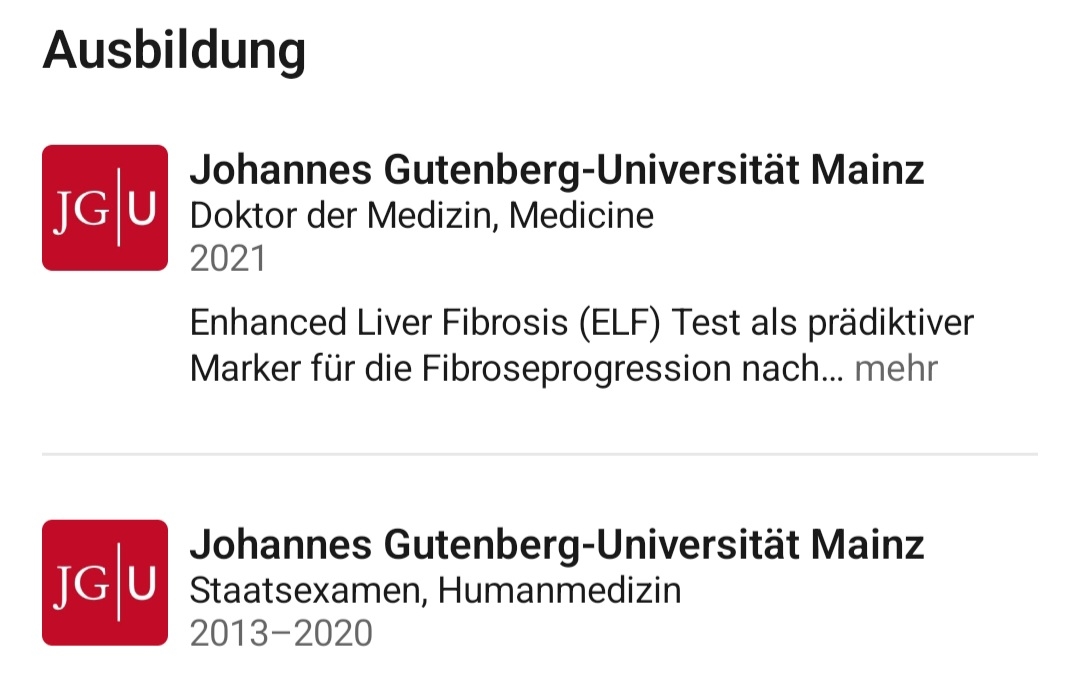The height and width of the screenshot is (683, 1080).
Task: Click the word 'Staatsexamen'
Action: pos(308,590)
